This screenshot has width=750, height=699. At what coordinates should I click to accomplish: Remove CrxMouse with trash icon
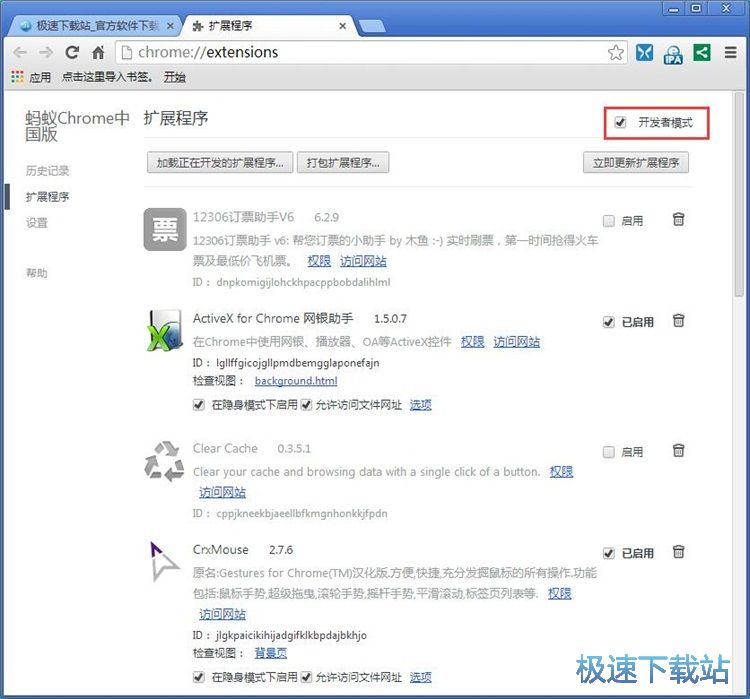click(678, 551)
